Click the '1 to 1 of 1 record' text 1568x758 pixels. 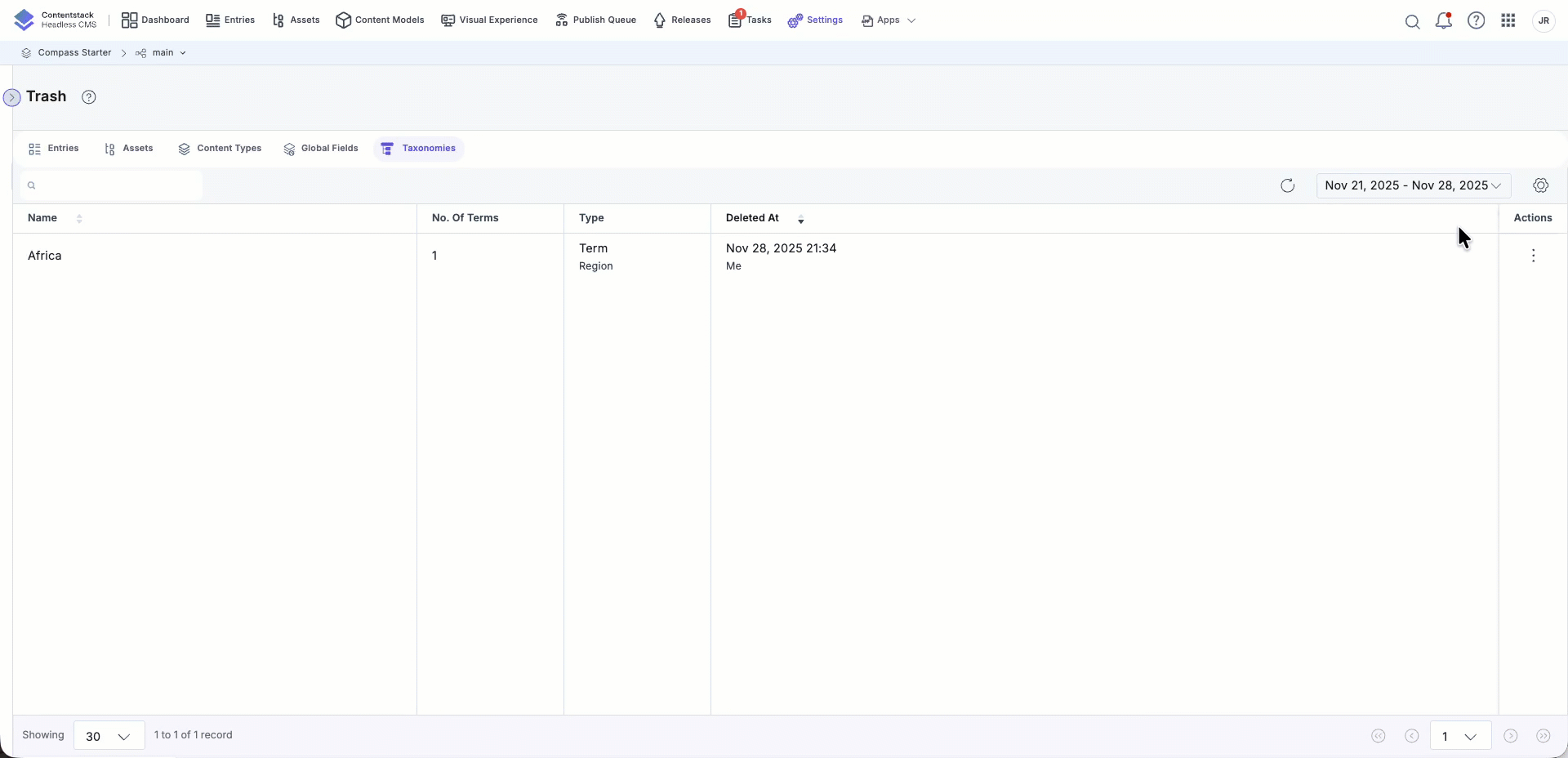[194, 735]
